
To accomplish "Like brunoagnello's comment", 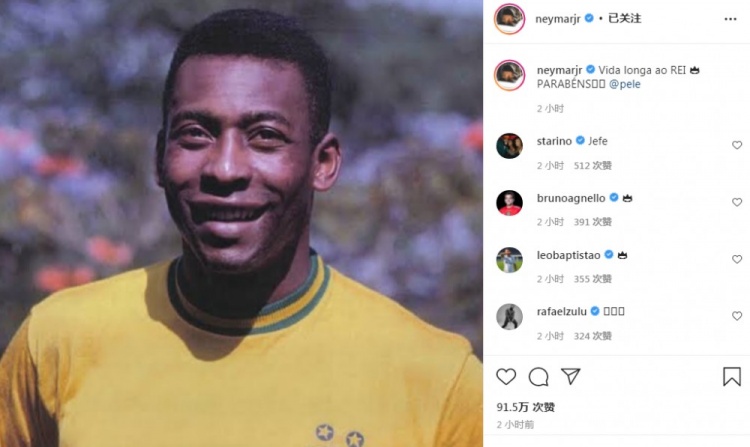I will tap(737, 202).
